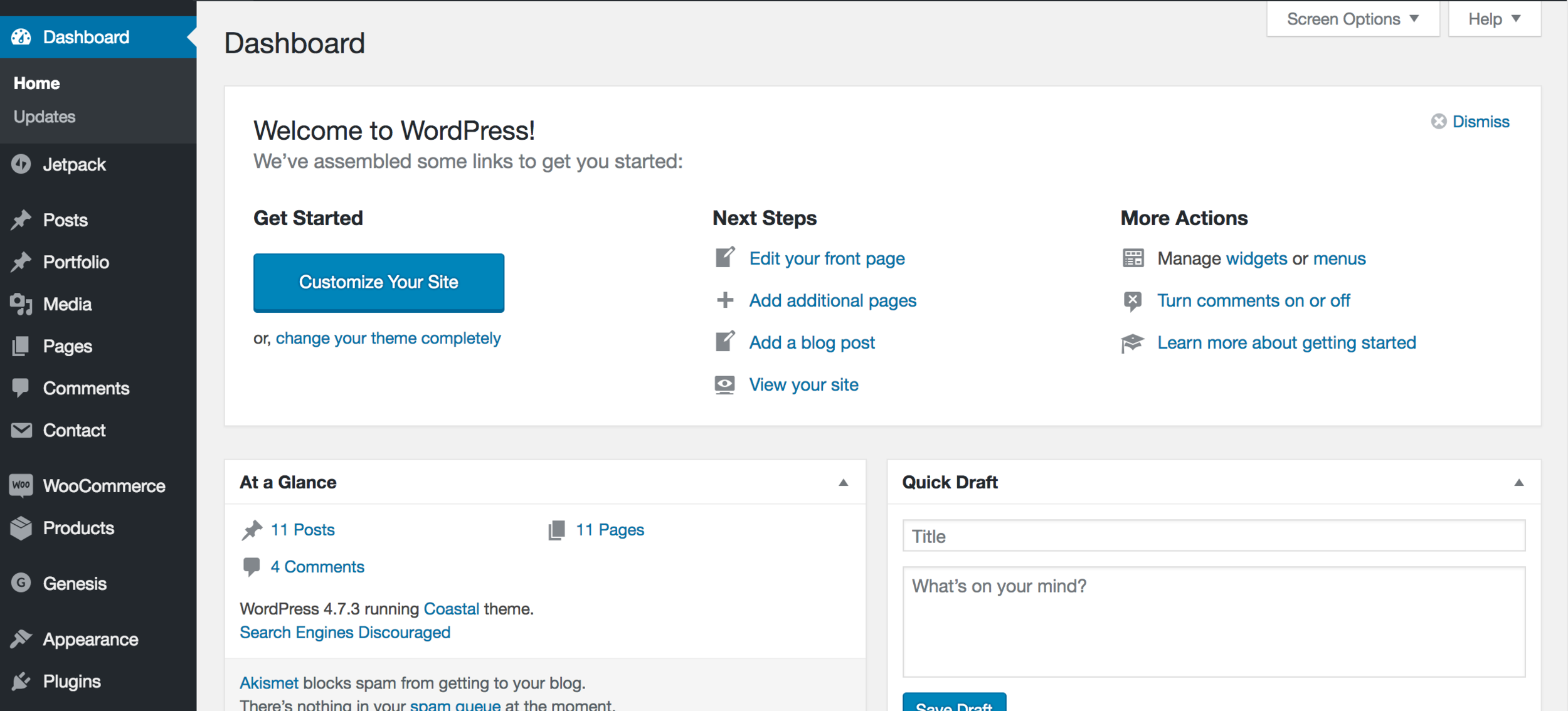Open the Plugins menu
The height and width of the screenshot is (711, 1568).
pyautogui.click(x=98, y=681)
